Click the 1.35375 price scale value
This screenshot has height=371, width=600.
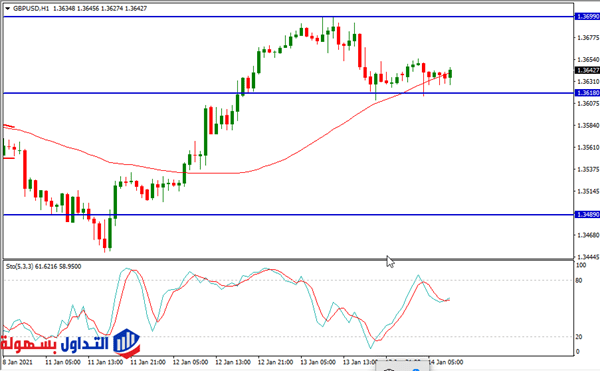pos(588,169)
